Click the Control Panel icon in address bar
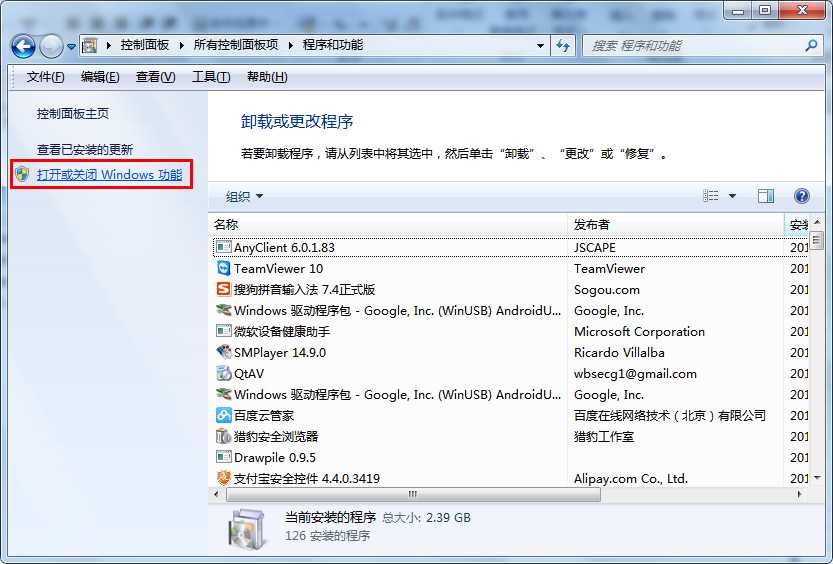The height and width of the screenshot is (564, 833). (90, 46)
